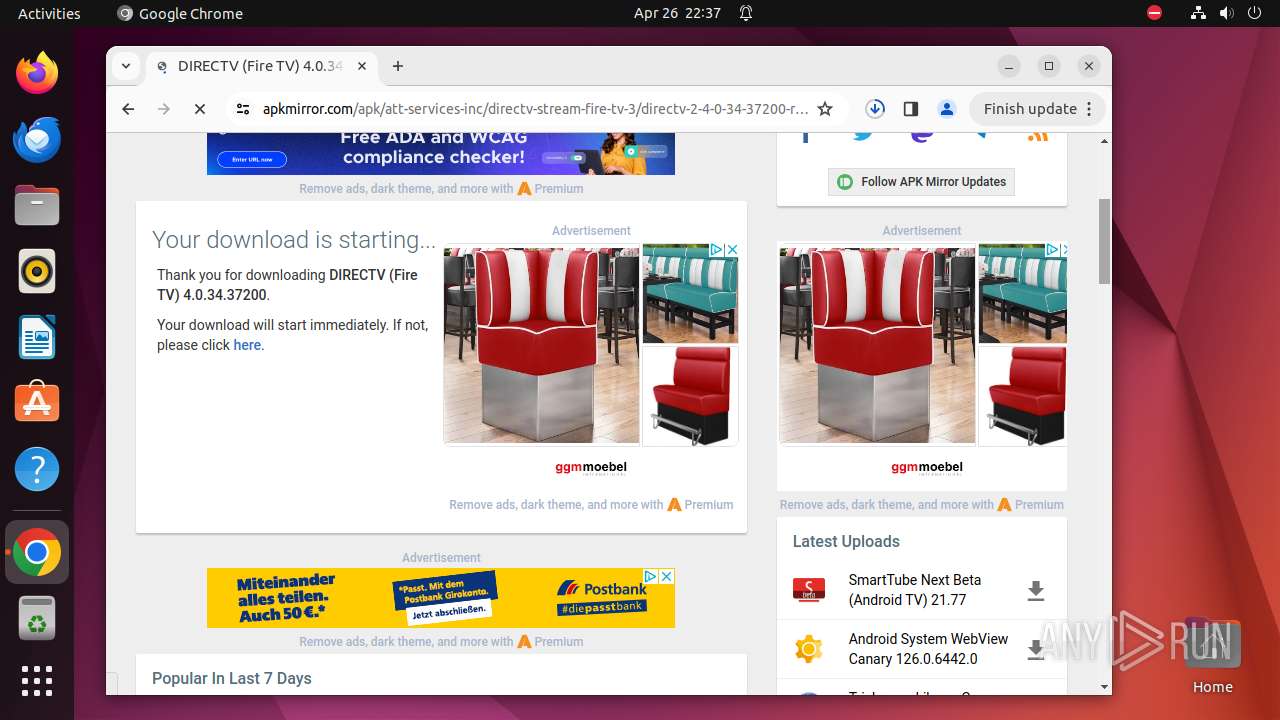The image size is (1280, 720).
Task: Open SmartTube Next Beta (Android TV) entry
Action: pyautogui.click(x=914, y=590)
